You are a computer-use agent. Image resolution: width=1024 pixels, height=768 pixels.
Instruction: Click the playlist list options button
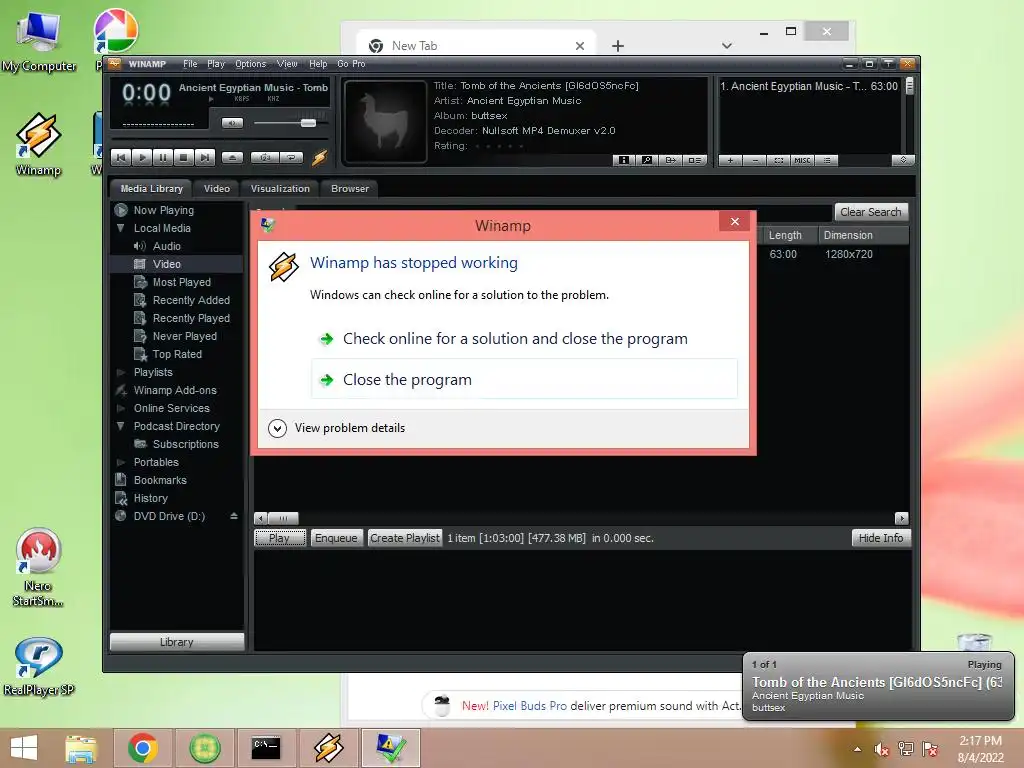click(x=827, y=160)
